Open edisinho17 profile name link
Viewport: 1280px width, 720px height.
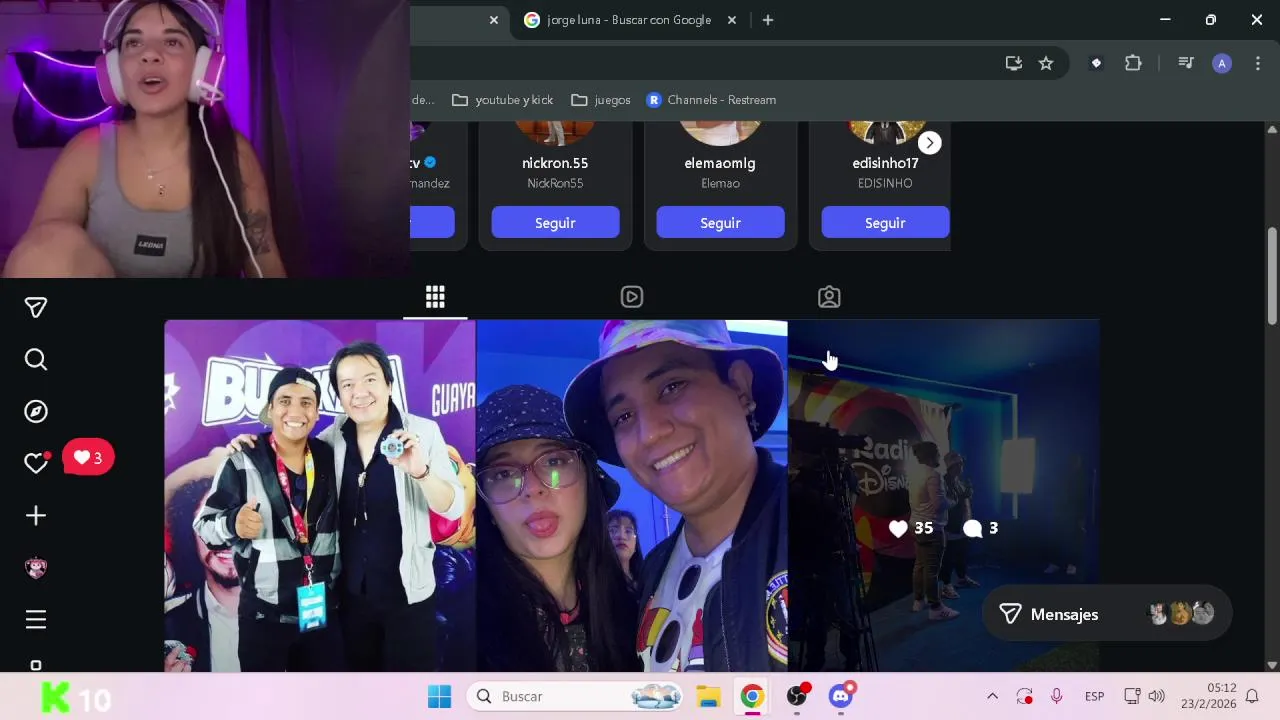click(885, 163)
